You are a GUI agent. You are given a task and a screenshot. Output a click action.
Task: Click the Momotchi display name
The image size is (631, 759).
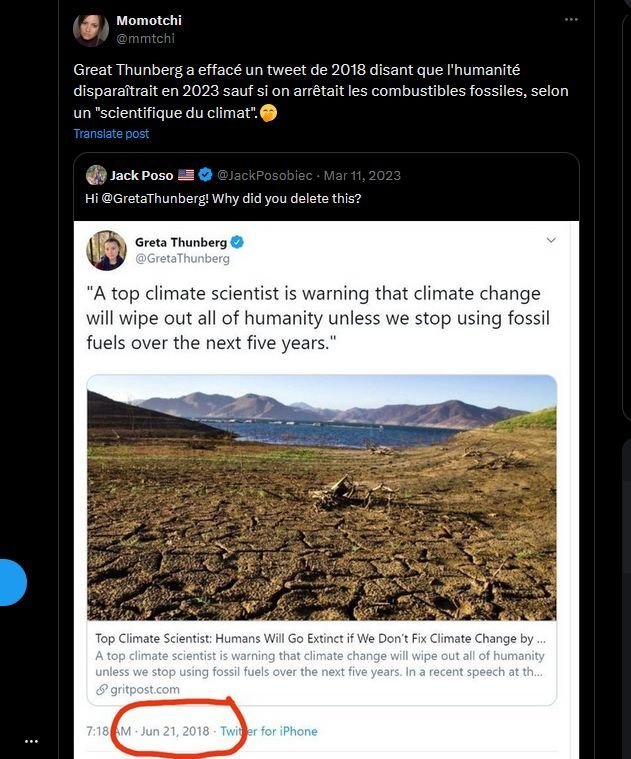pos(149,20)
